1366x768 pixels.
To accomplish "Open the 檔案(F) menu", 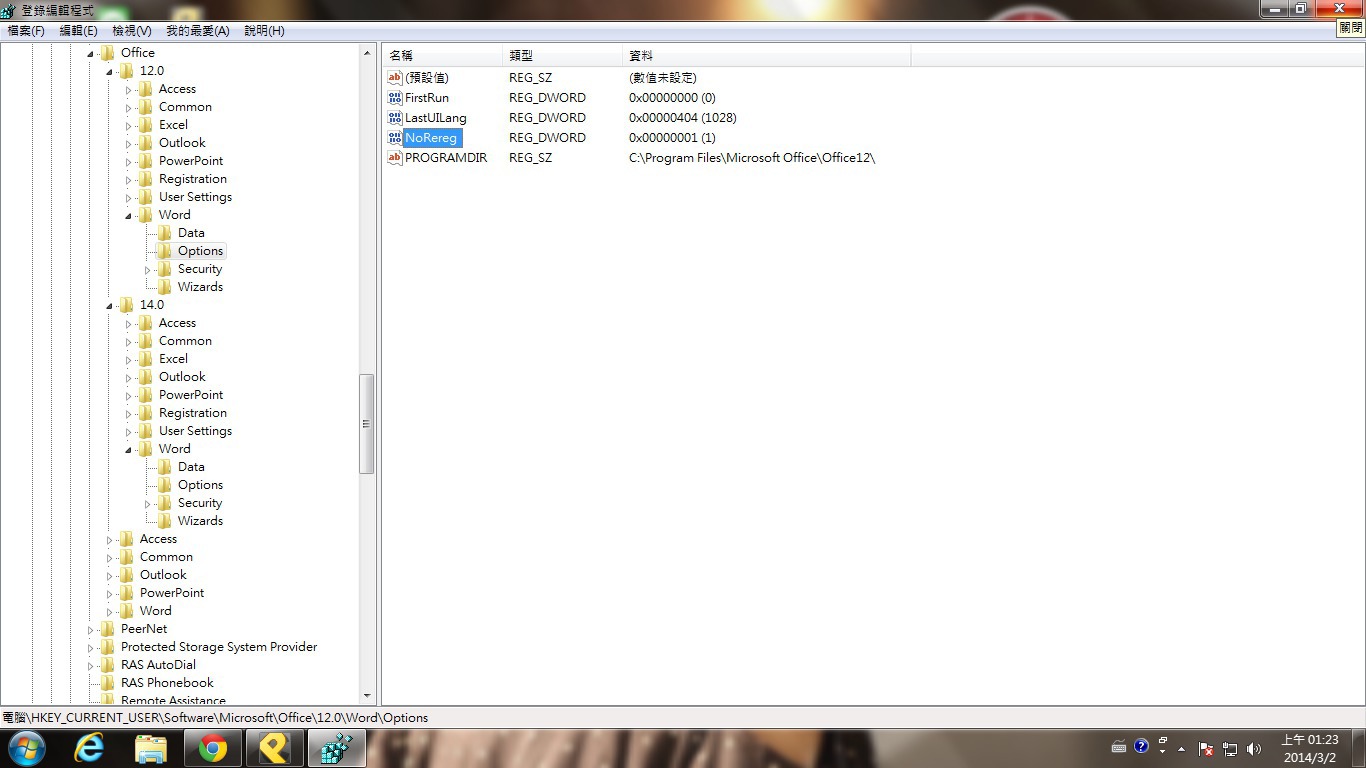I will [26, 31].
